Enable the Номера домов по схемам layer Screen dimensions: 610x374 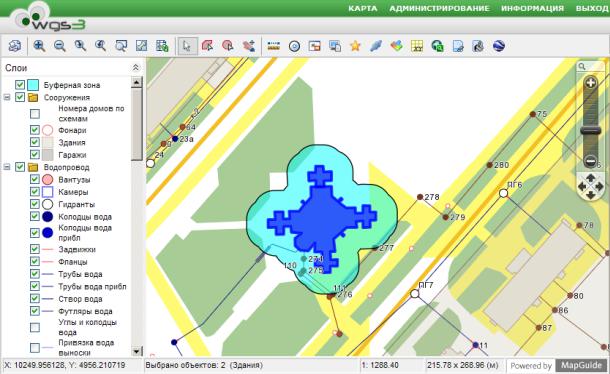pos(35,114)
